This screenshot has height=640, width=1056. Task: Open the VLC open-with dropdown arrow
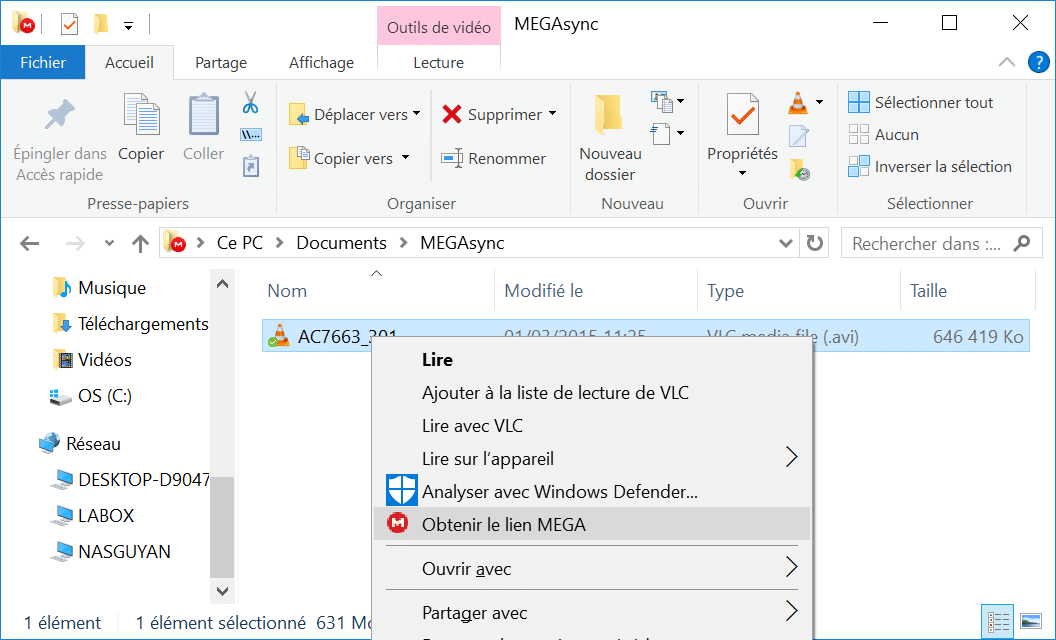[x=819, y=102]
